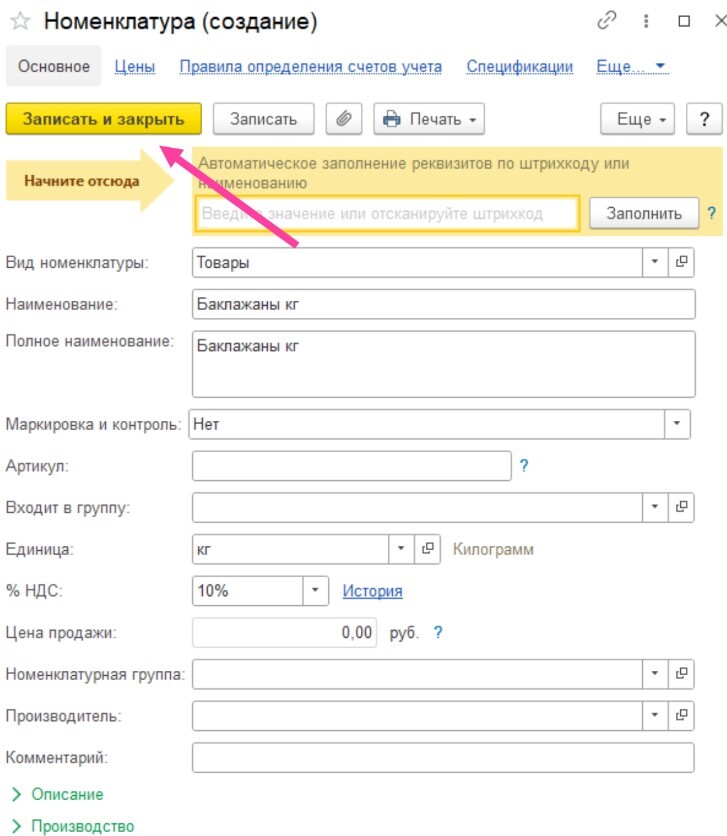This screenshot has width=727, height=836.
Task: Expand the Производство section
Action: (x=72, y=826)
